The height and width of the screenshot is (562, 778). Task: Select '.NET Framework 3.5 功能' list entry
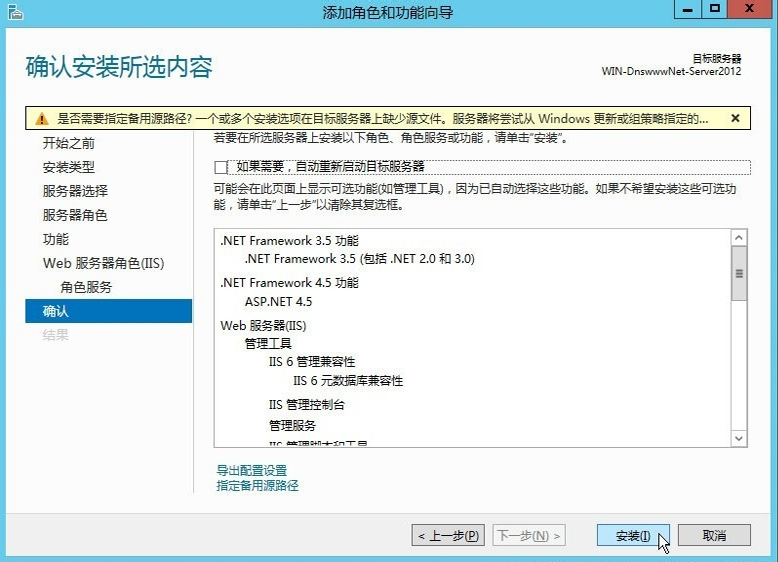click(289, 241)
